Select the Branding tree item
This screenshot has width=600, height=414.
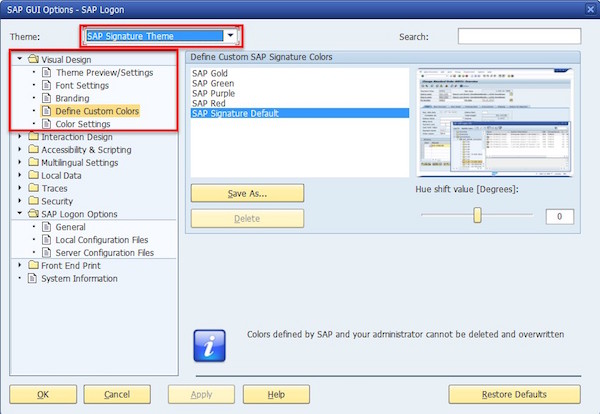72,98
